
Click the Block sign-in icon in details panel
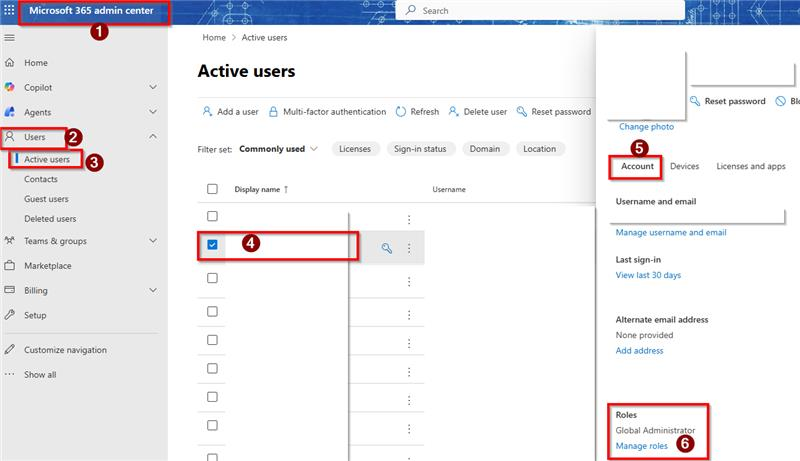(x=781, y=101)
